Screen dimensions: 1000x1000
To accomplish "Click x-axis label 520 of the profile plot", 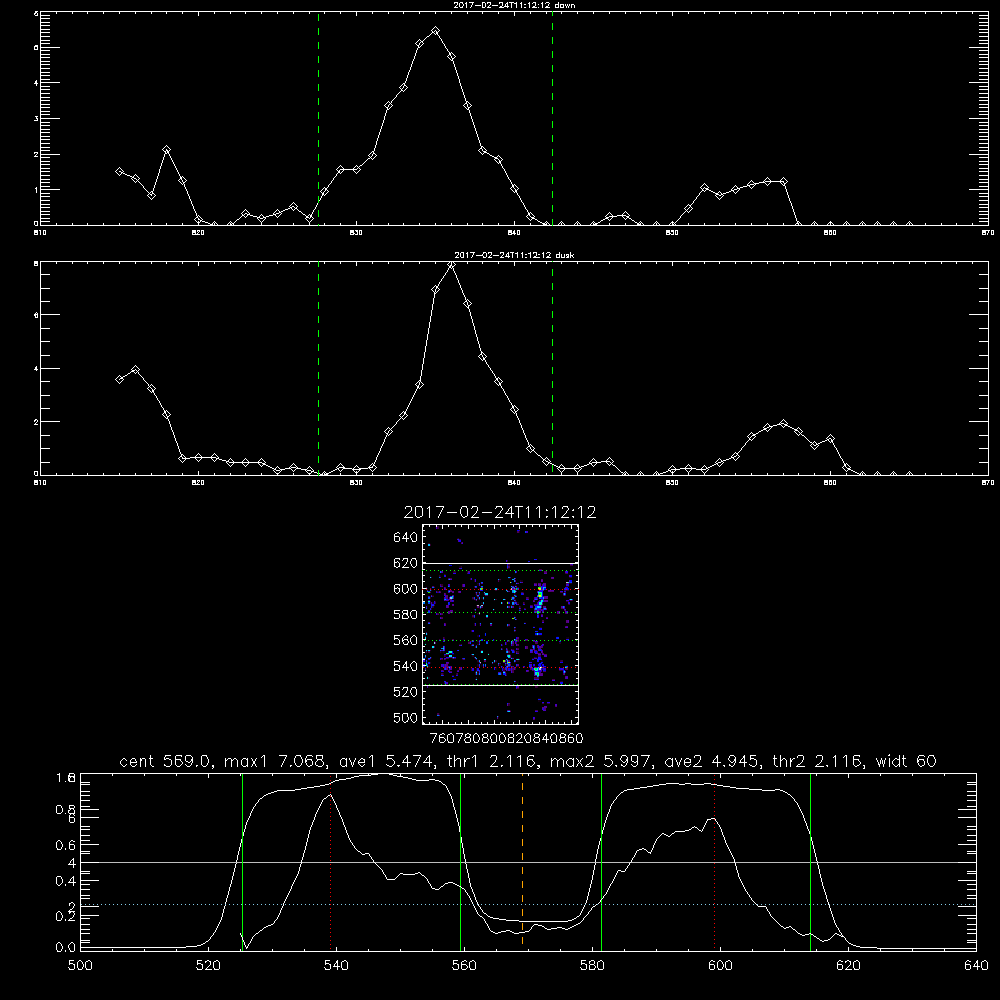I will pos(208,966).
